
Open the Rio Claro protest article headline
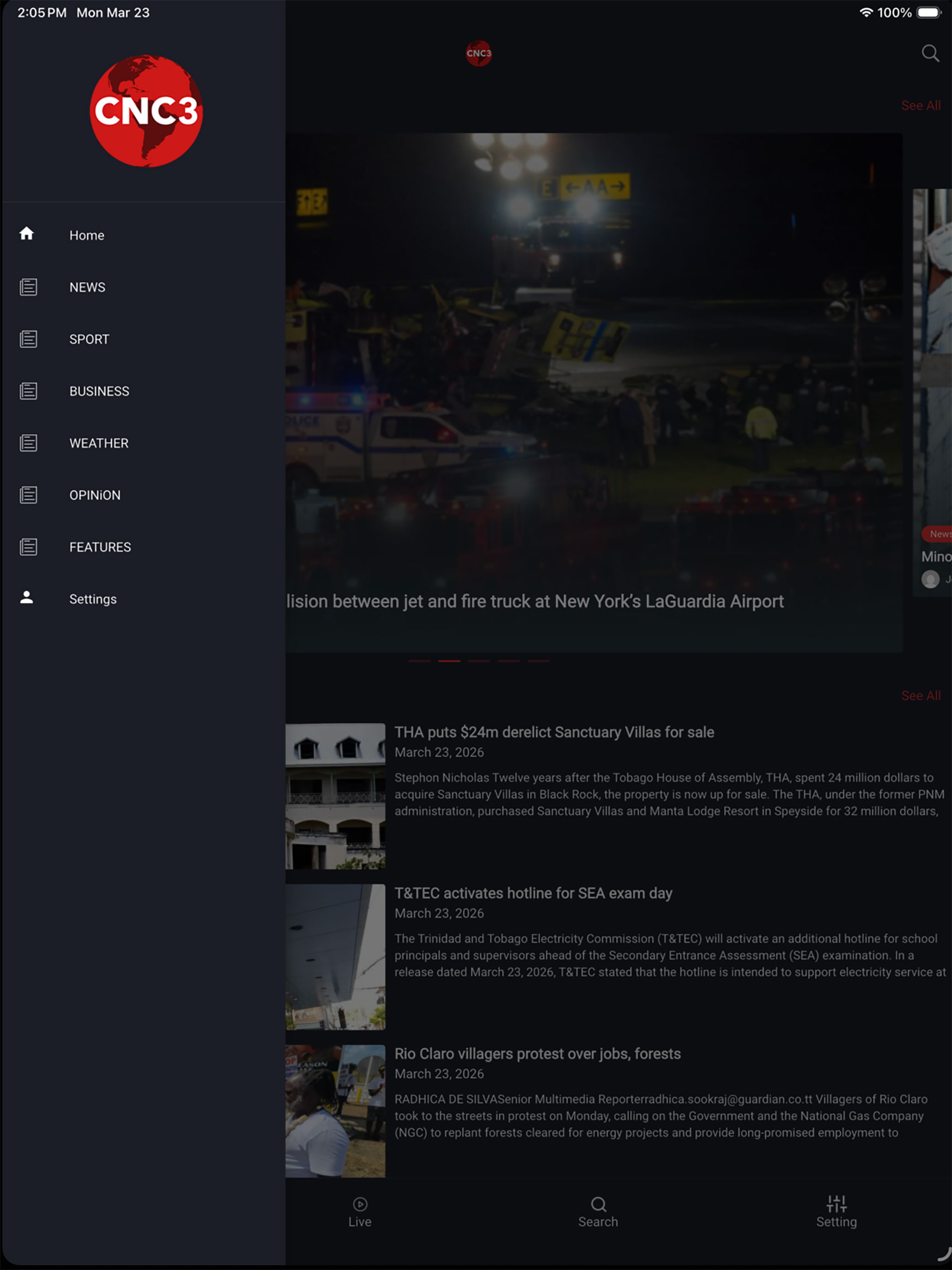tap(538, 1054)
